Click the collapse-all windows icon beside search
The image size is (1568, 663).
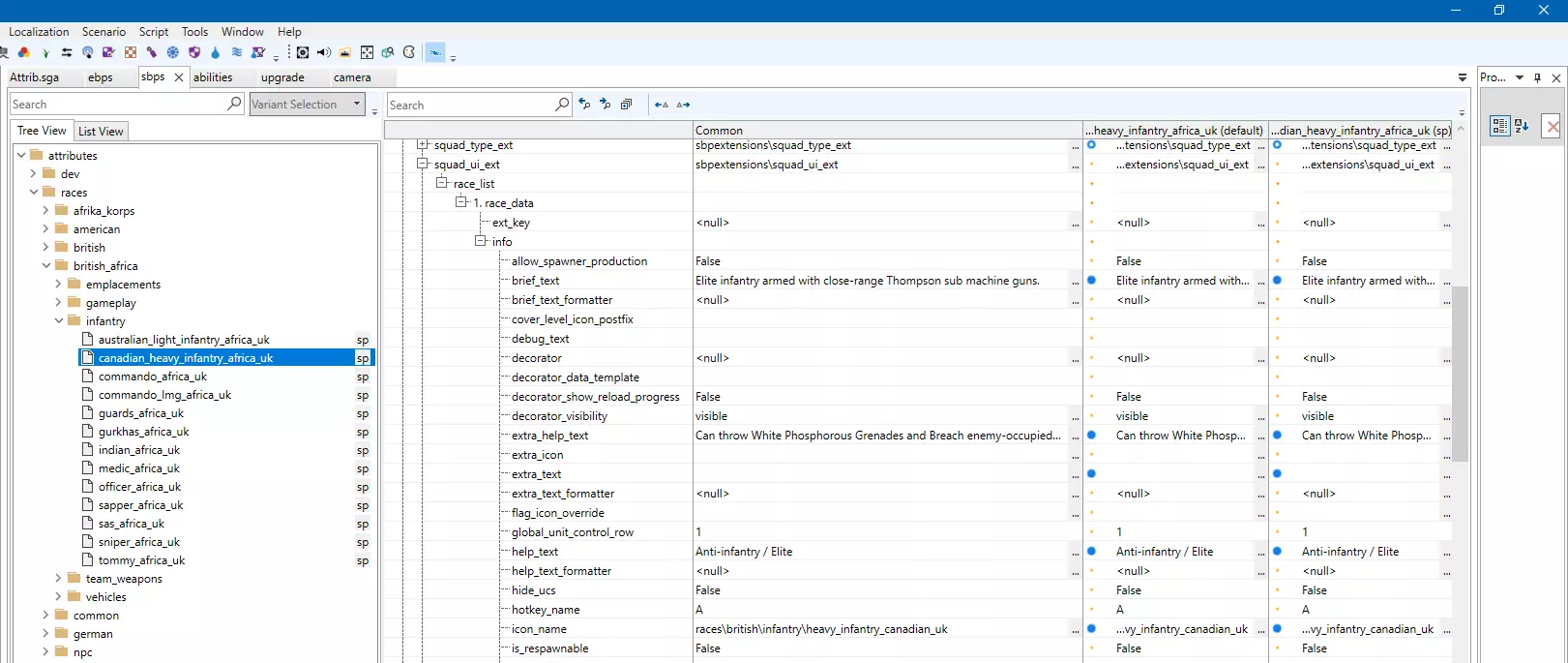coord(626,105)
